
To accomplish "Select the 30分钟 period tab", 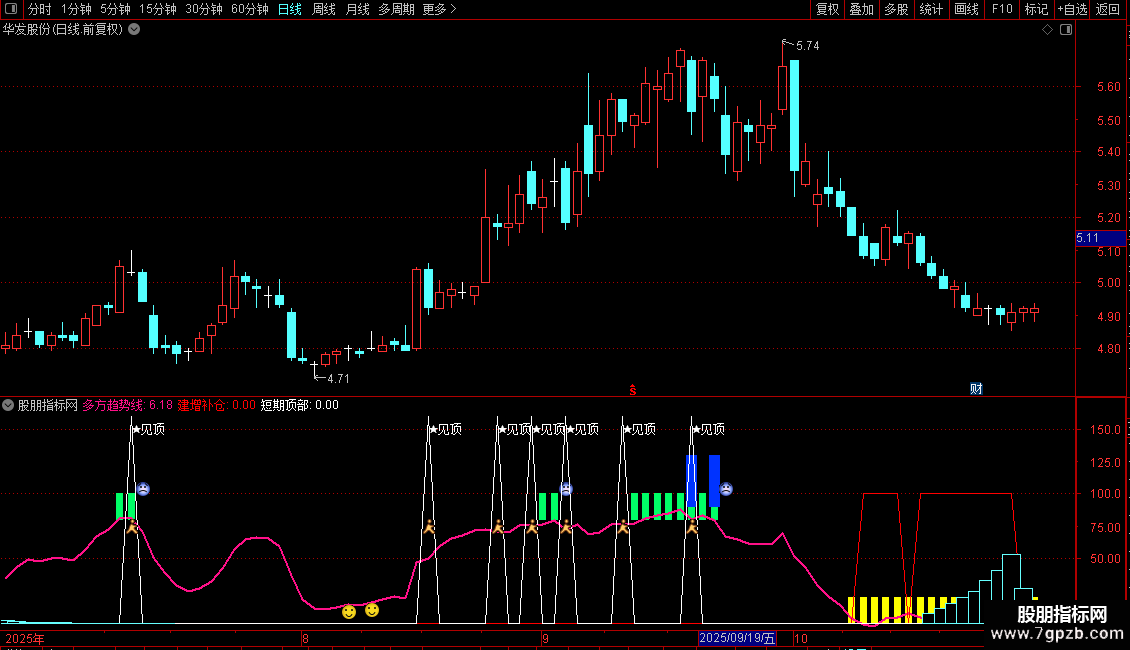I will [204, 9].
